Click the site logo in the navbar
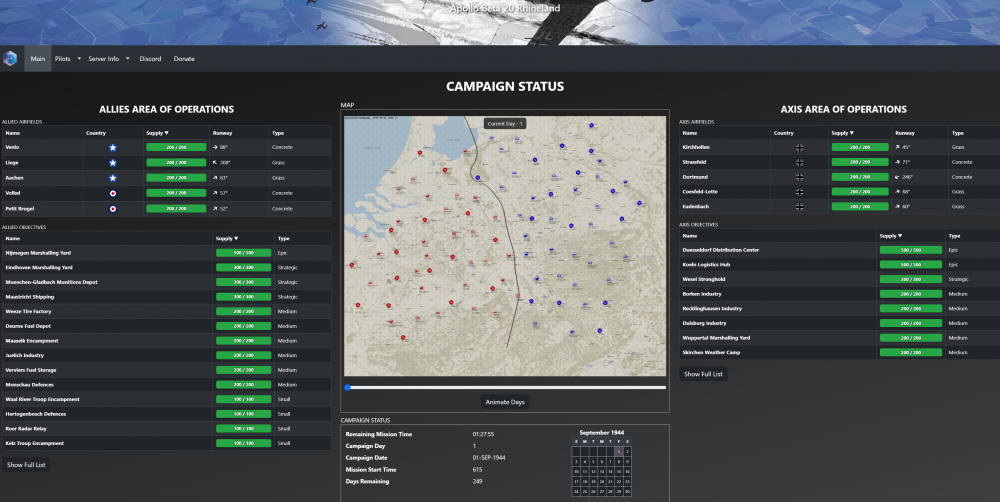Image resolution: width=1000 pixels, height=502 pixels. click(10, 58)
